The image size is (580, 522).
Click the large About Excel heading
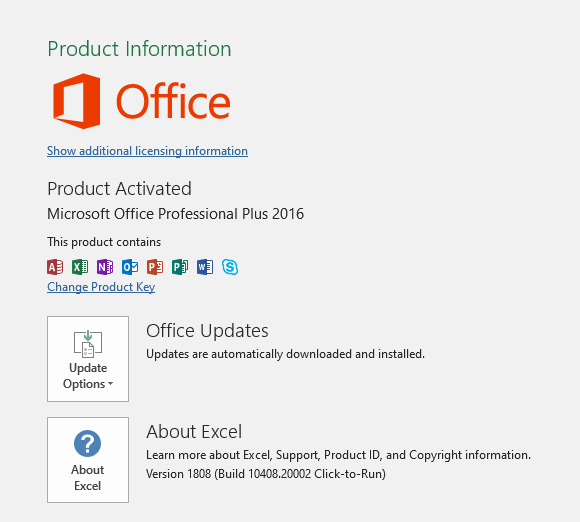(x=194, y=431)
